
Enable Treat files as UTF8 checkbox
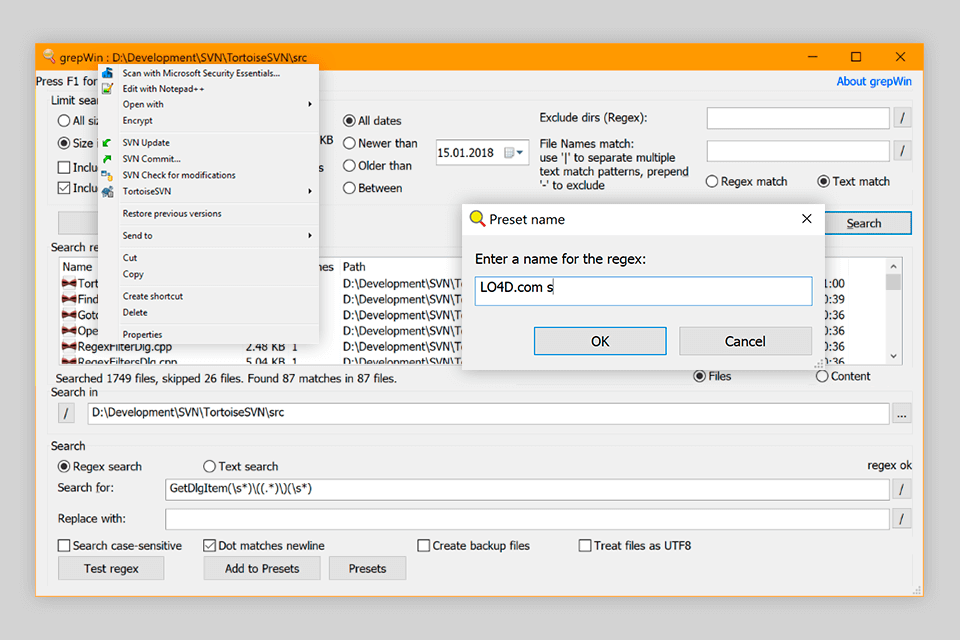pyautogui.click(x=585, y=546)
